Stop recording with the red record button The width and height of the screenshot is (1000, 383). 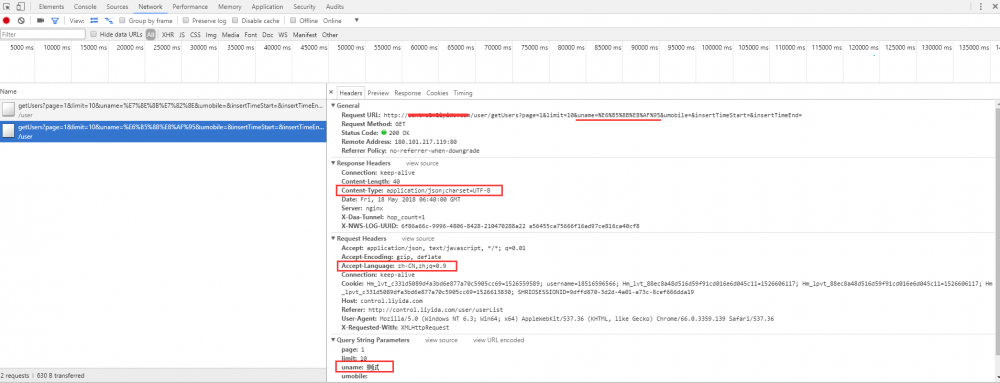point(6,20)
